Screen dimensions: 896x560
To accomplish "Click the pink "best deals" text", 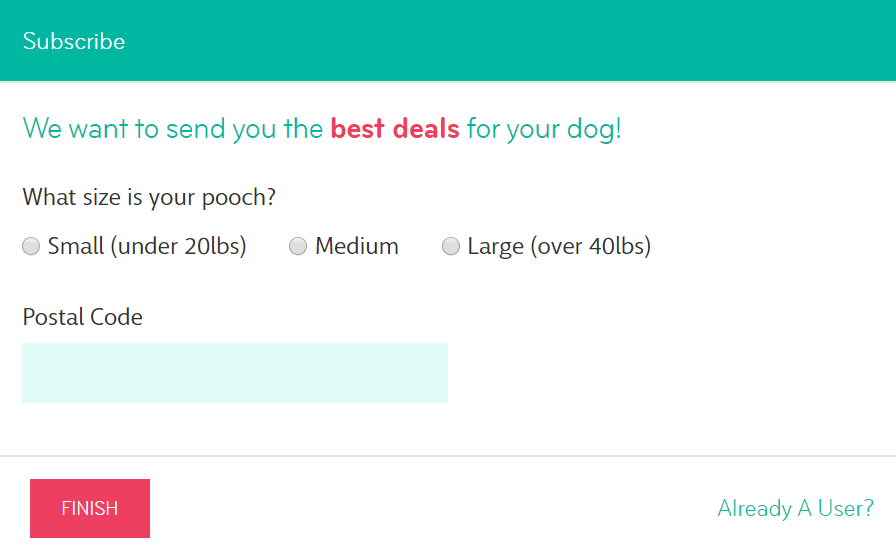I will click(x=395, y=128).
